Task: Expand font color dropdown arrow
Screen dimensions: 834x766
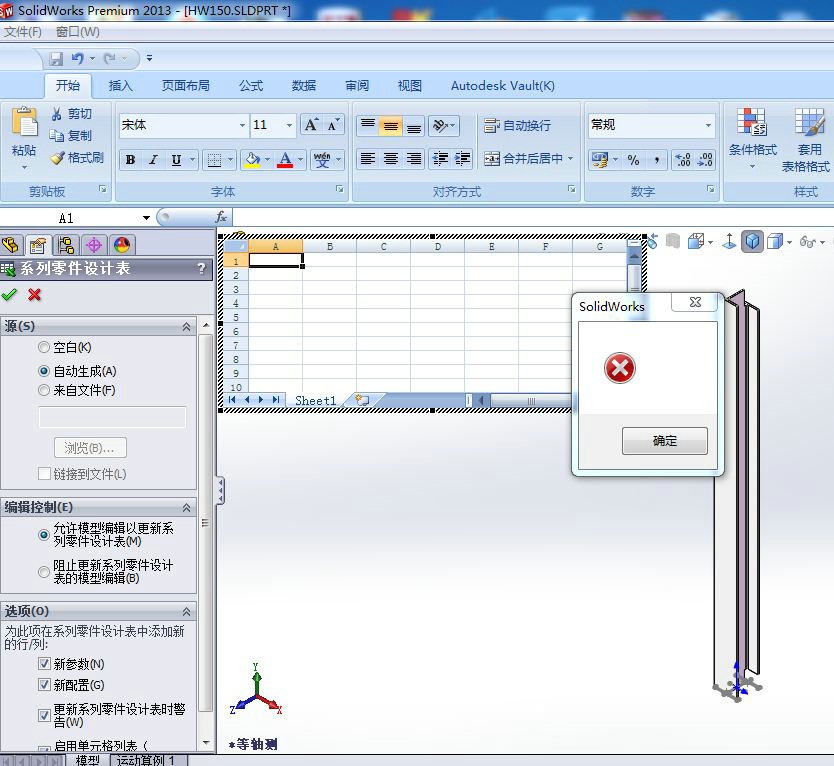Action: (301, 160)
